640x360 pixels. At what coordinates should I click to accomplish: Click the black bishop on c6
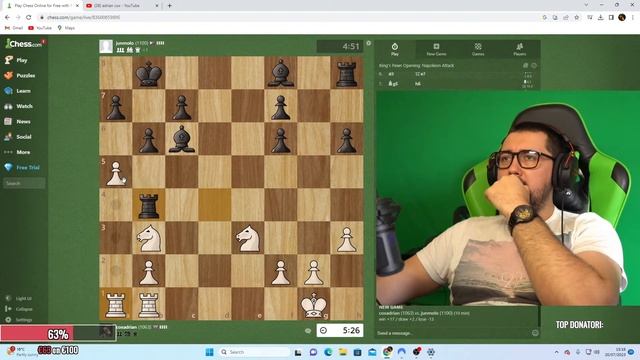[x=182, y=139]
